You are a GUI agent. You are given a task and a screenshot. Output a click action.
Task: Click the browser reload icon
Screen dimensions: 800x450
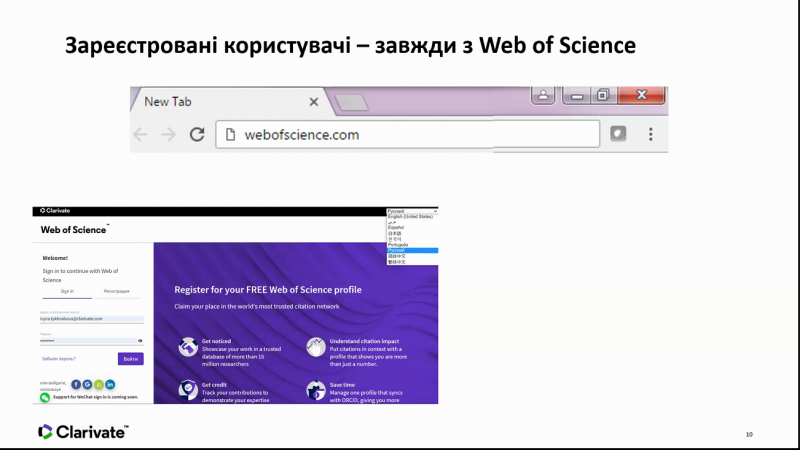(x=197, y=134)
